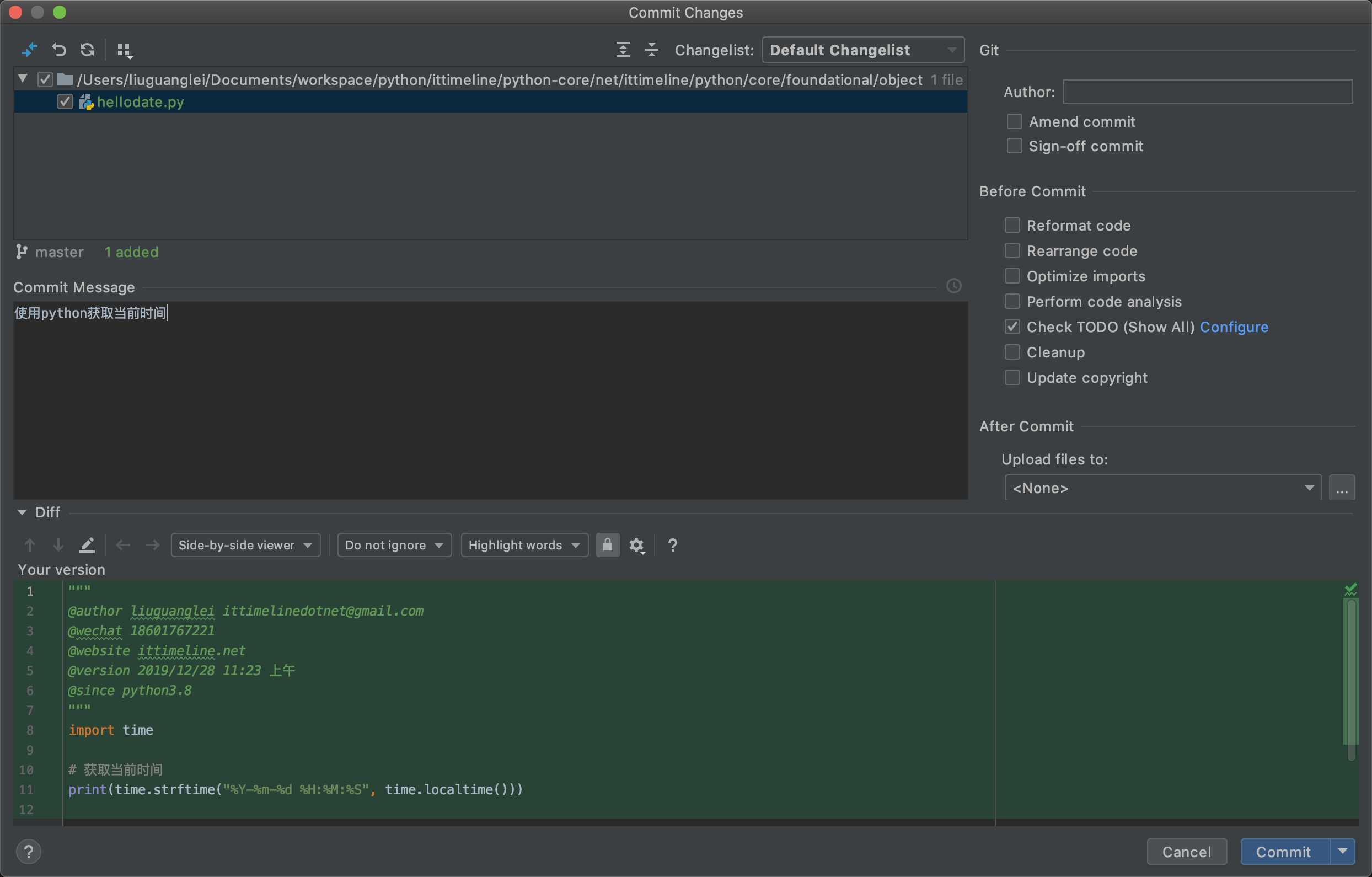Open Side-by-side viewer dropdown
1372x877 pixels.
click(x=245, y=546)
